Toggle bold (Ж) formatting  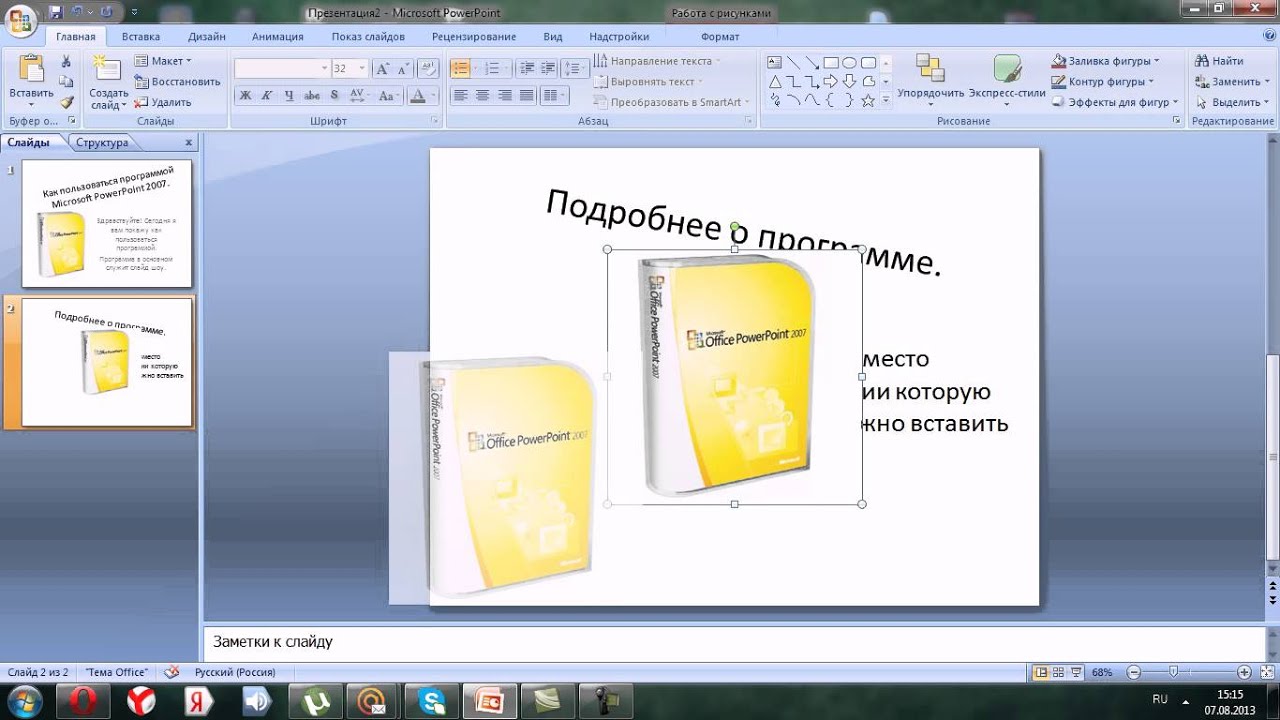click(x=245, y=96)
